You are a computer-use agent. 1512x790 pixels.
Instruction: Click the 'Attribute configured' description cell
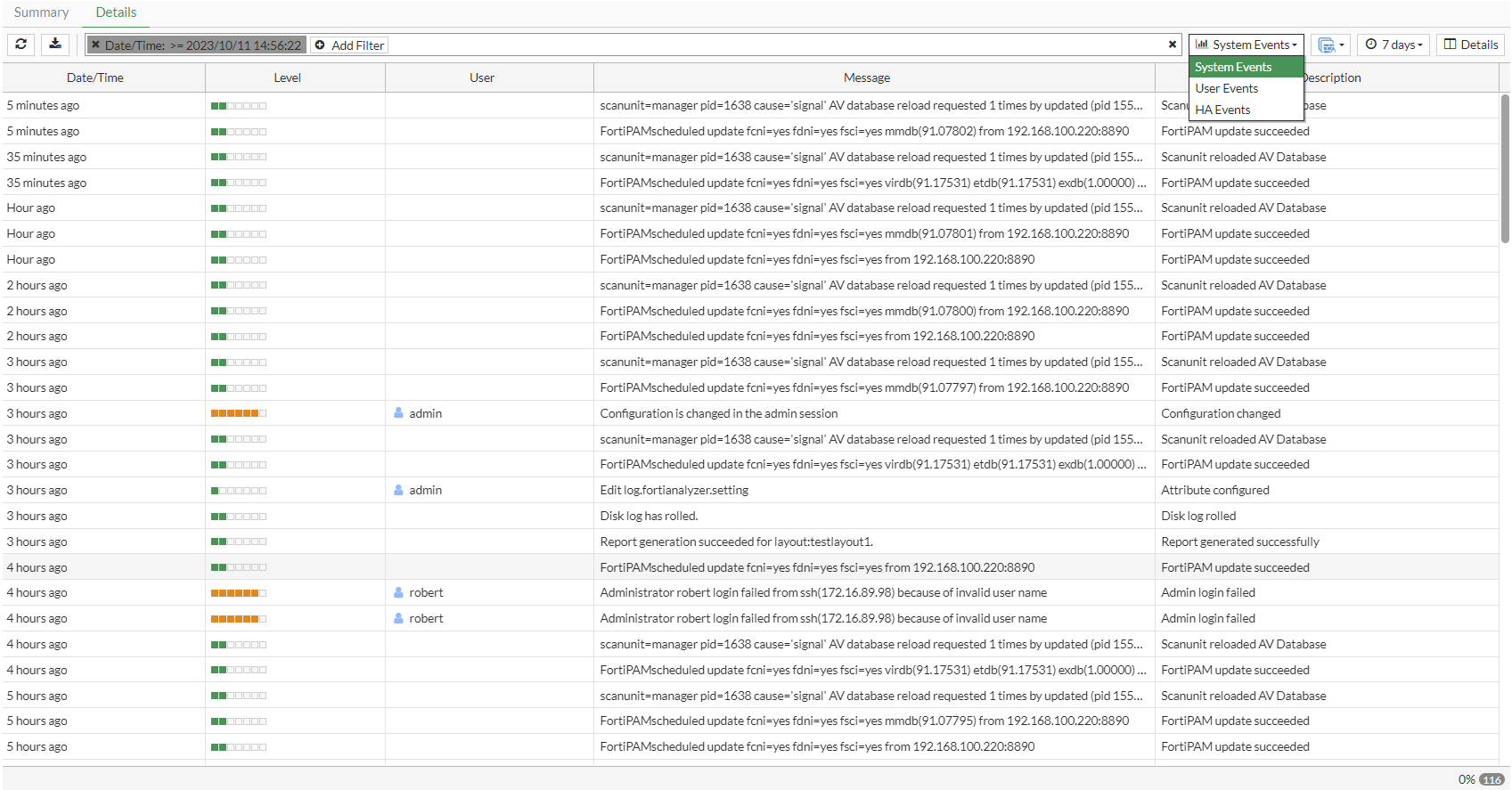[x=1327, y=490]
